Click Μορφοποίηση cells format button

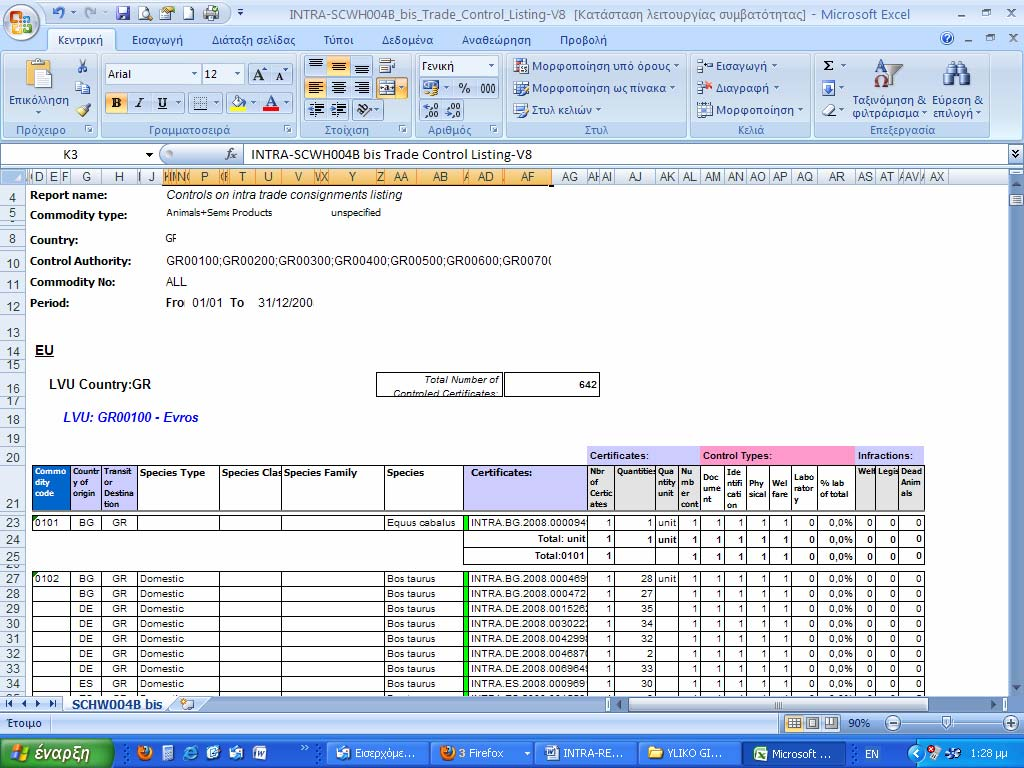750,110
